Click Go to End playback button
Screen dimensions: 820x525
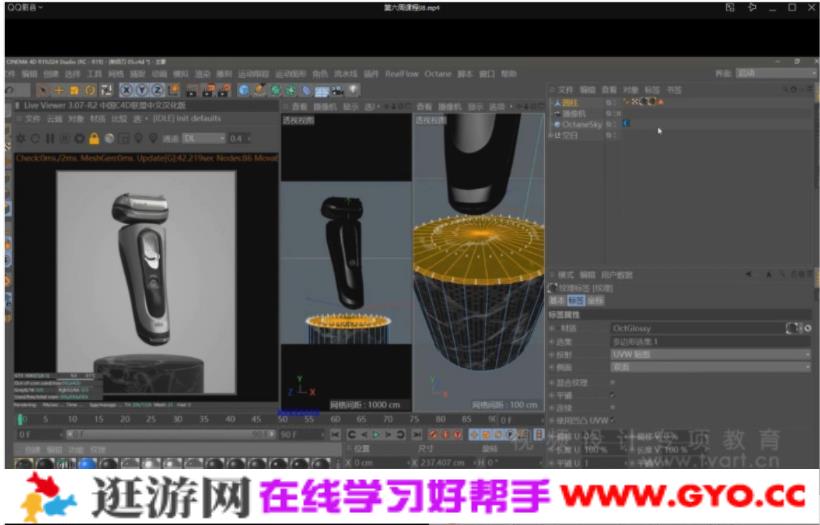pyautogui.click(x=416, y=435)
